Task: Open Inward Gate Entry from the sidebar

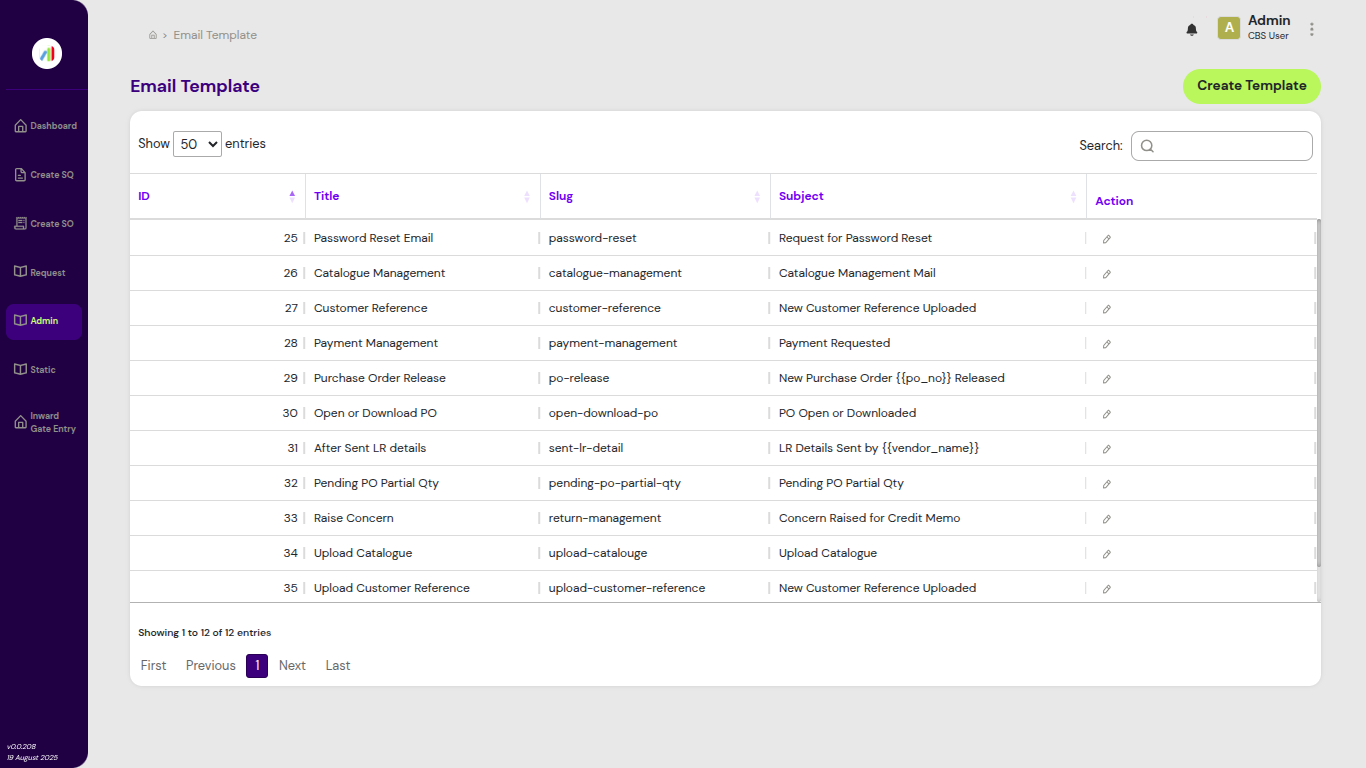Action: click(45, 421)
